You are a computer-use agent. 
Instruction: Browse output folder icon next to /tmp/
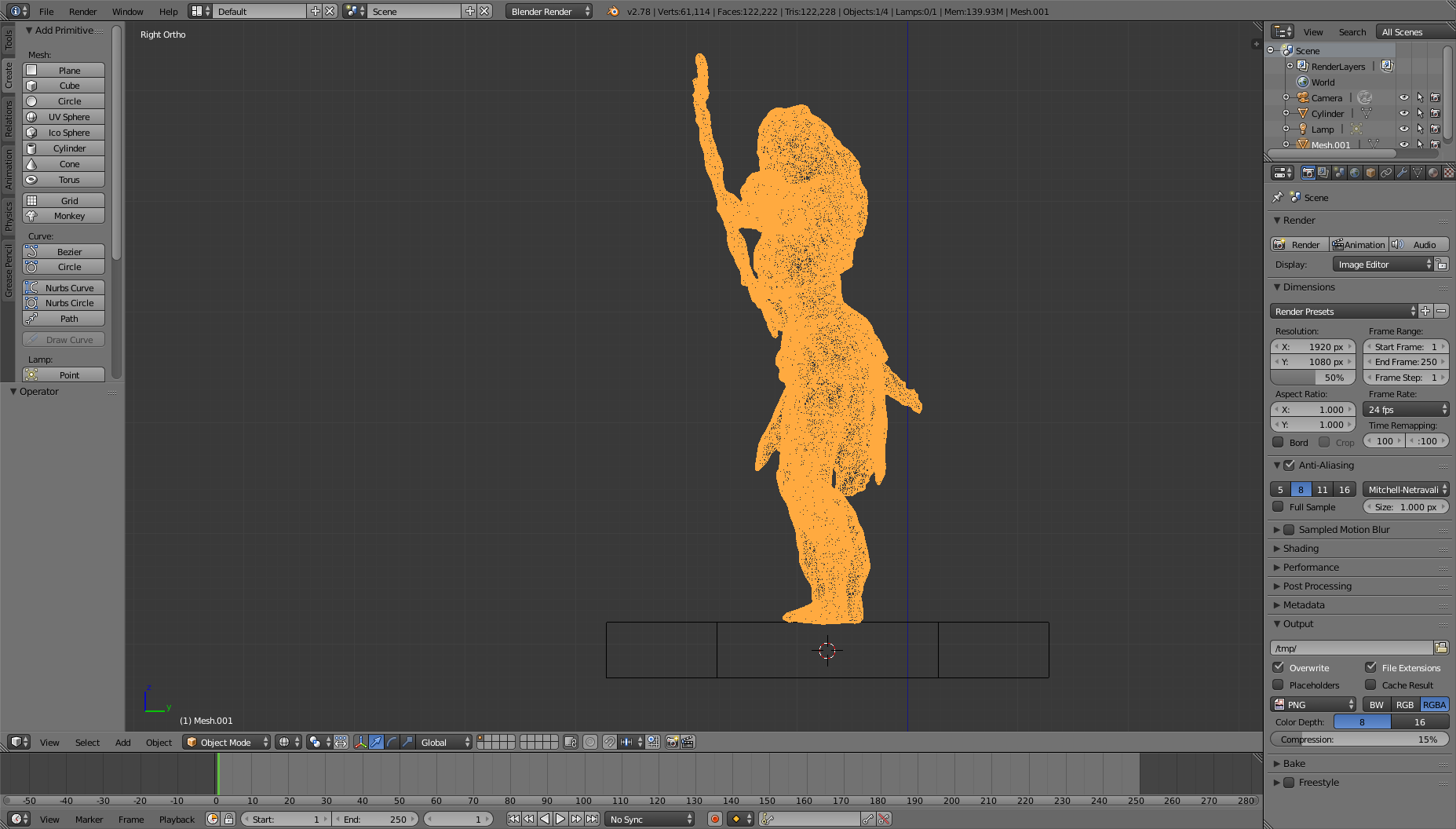tap(1441, 648)
